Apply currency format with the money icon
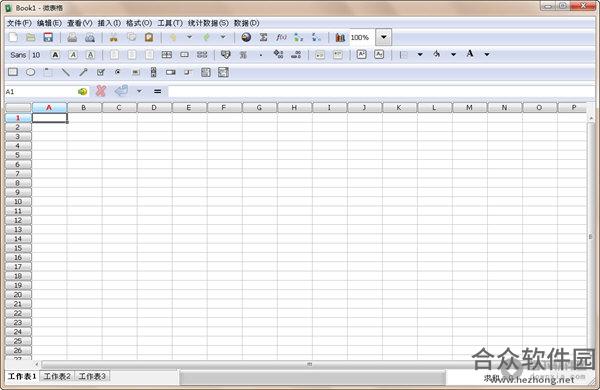 [225, 55]
